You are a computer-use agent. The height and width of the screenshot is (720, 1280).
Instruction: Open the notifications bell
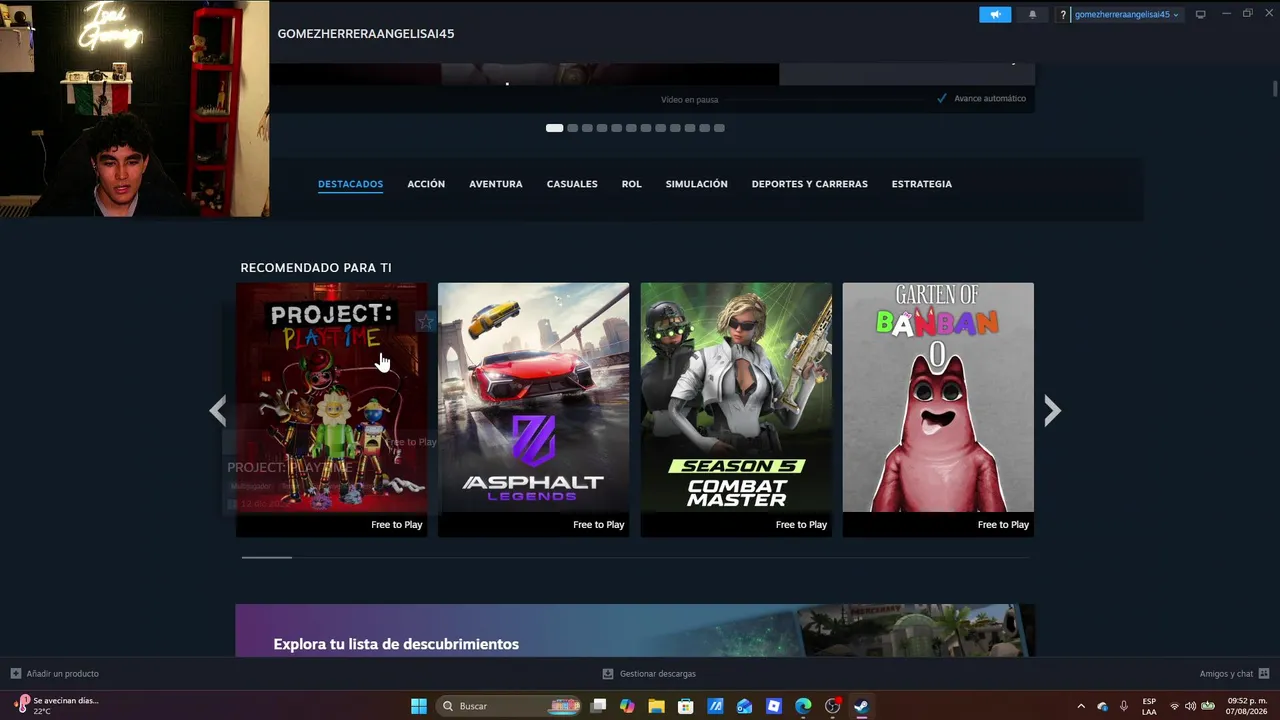click(x=1033, y=15)
